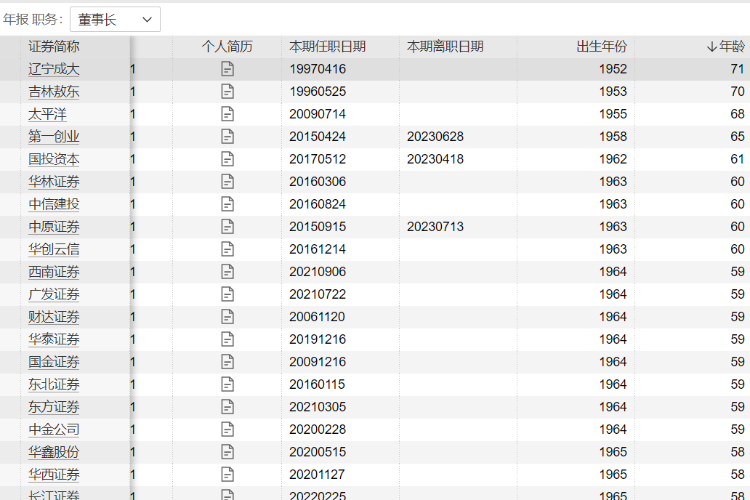The height and width of the screenshot is (500, 750).
Task: Open the 中信建投 security link
Action: pyautogui.click(x=54, y=204)
